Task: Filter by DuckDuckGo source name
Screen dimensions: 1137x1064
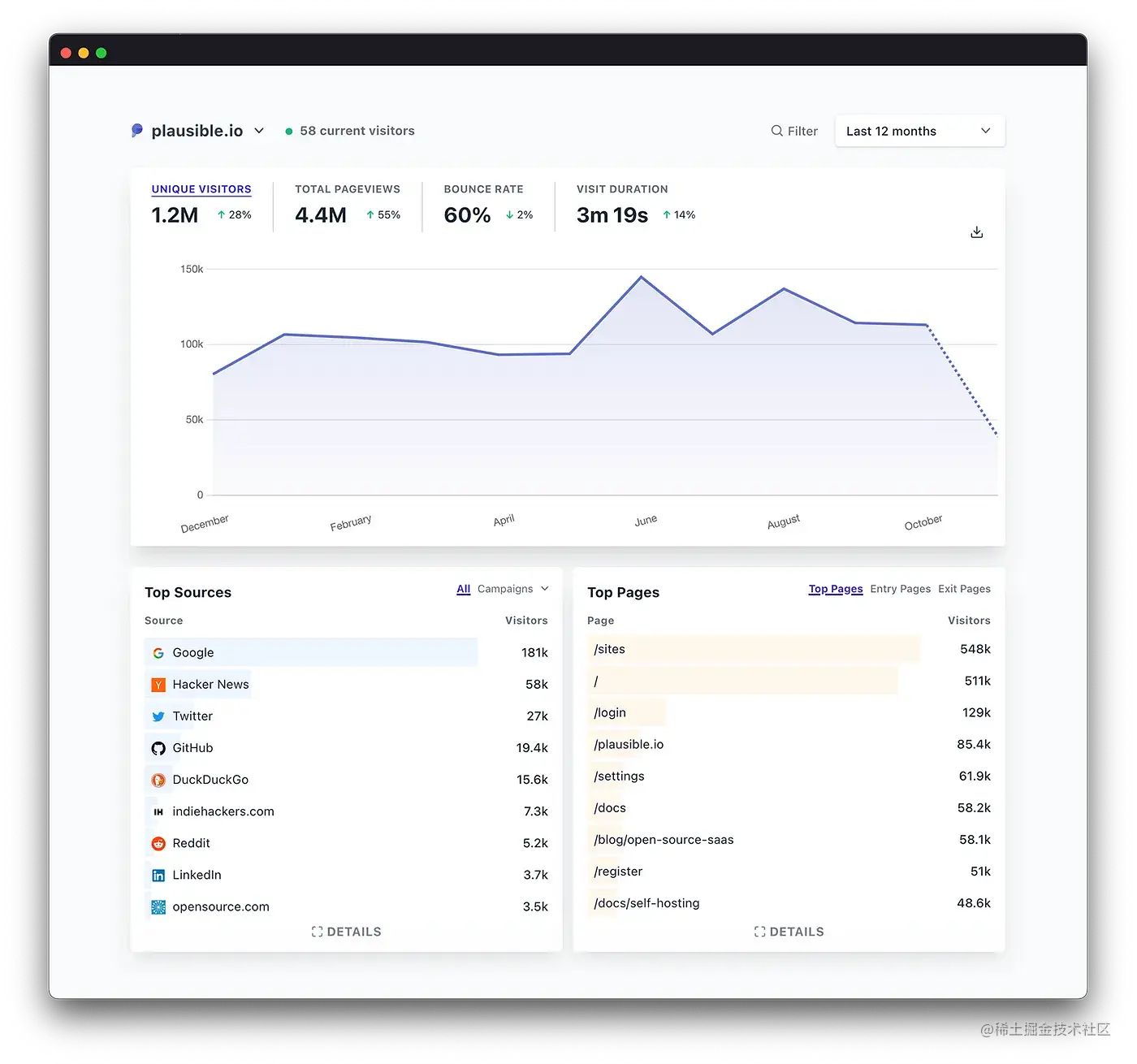Action: (x=210, y=780)
